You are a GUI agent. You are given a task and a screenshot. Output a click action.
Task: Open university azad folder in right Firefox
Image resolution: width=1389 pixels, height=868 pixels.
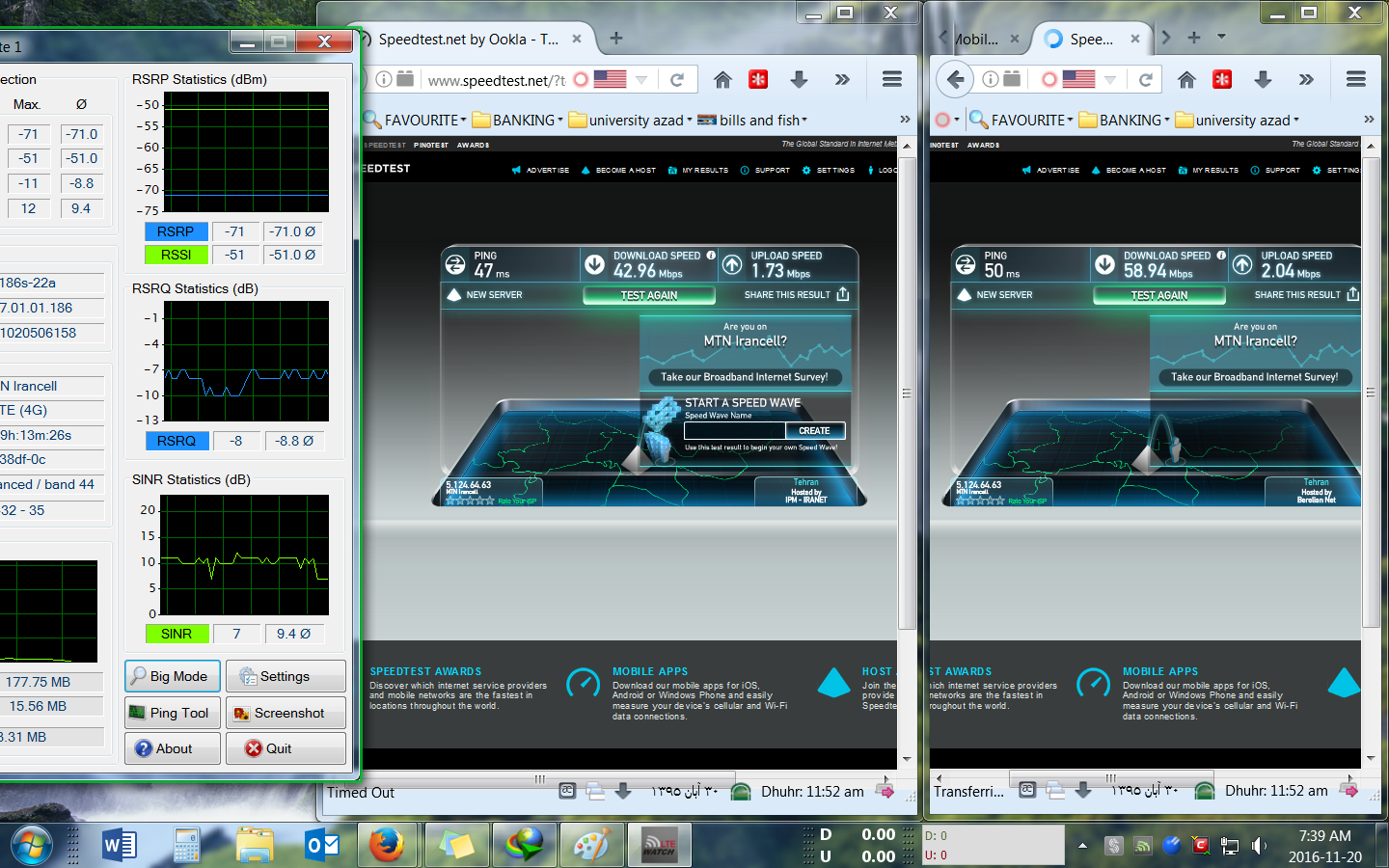1238,121
